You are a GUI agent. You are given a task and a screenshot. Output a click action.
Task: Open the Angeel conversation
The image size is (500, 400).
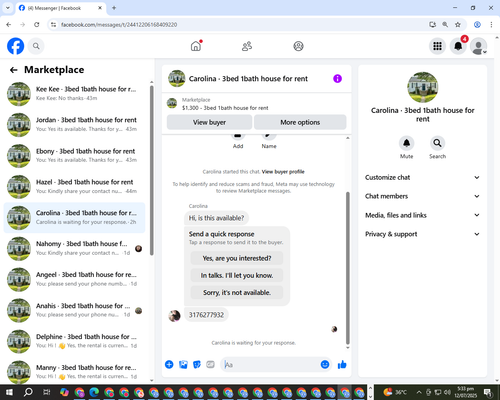pos(74,279)
